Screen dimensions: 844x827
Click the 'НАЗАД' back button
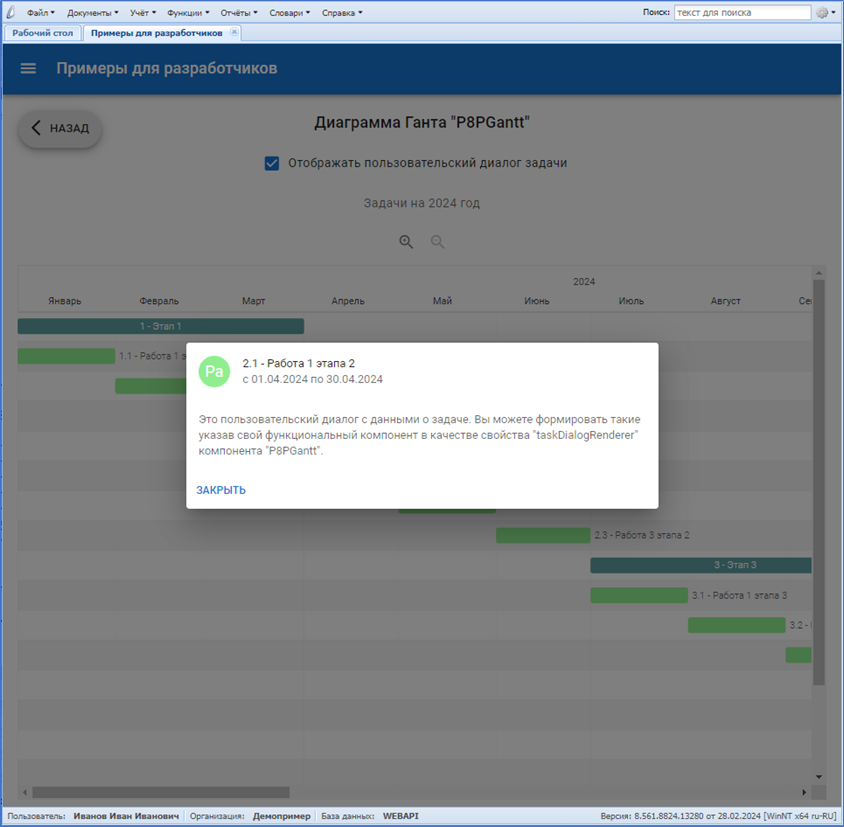pyautogui.click(x=60, y=128)
